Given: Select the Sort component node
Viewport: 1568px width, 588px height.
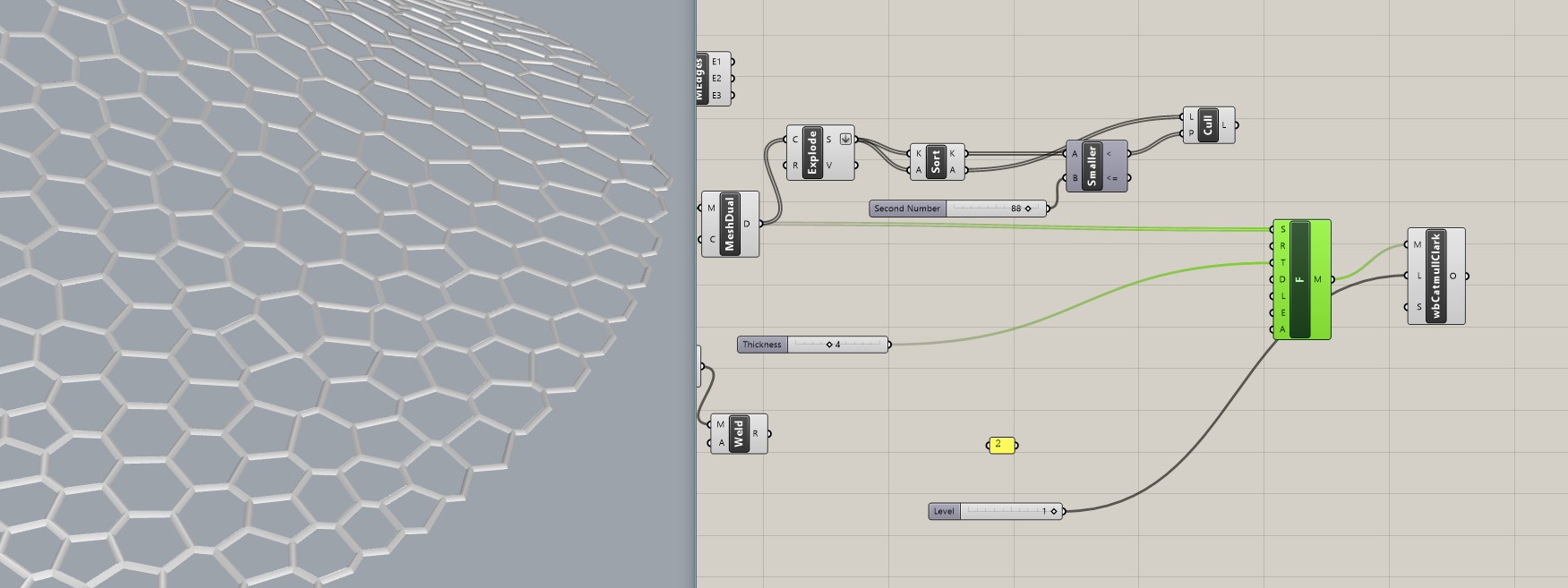Looking at the screenshot, I should coord(936,162).
